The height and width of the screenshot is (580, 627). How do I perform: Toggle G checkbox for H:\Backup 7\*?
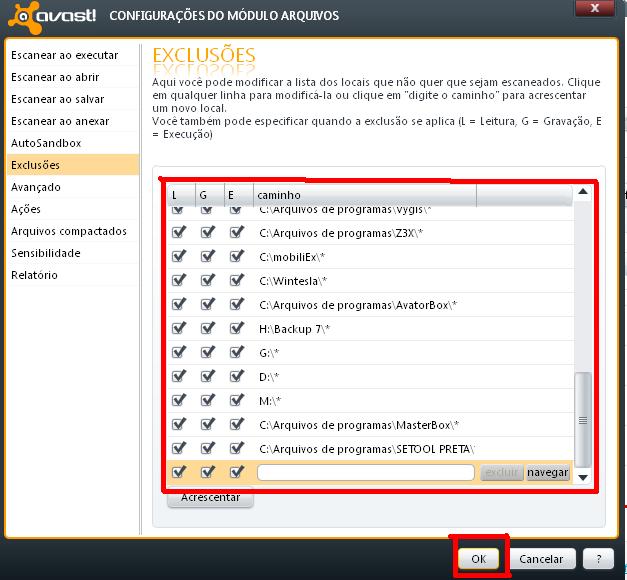coord(208,328)
